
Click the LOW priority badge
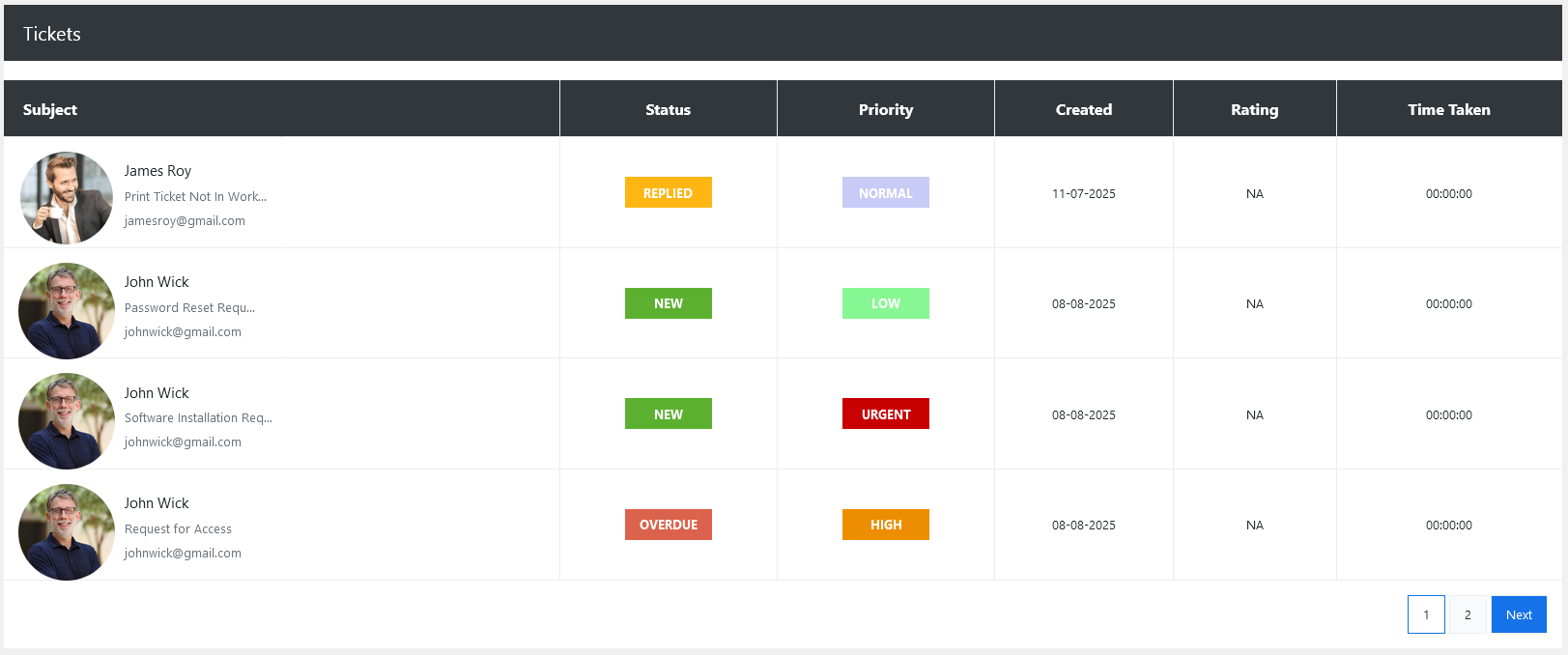pos(885,303)
